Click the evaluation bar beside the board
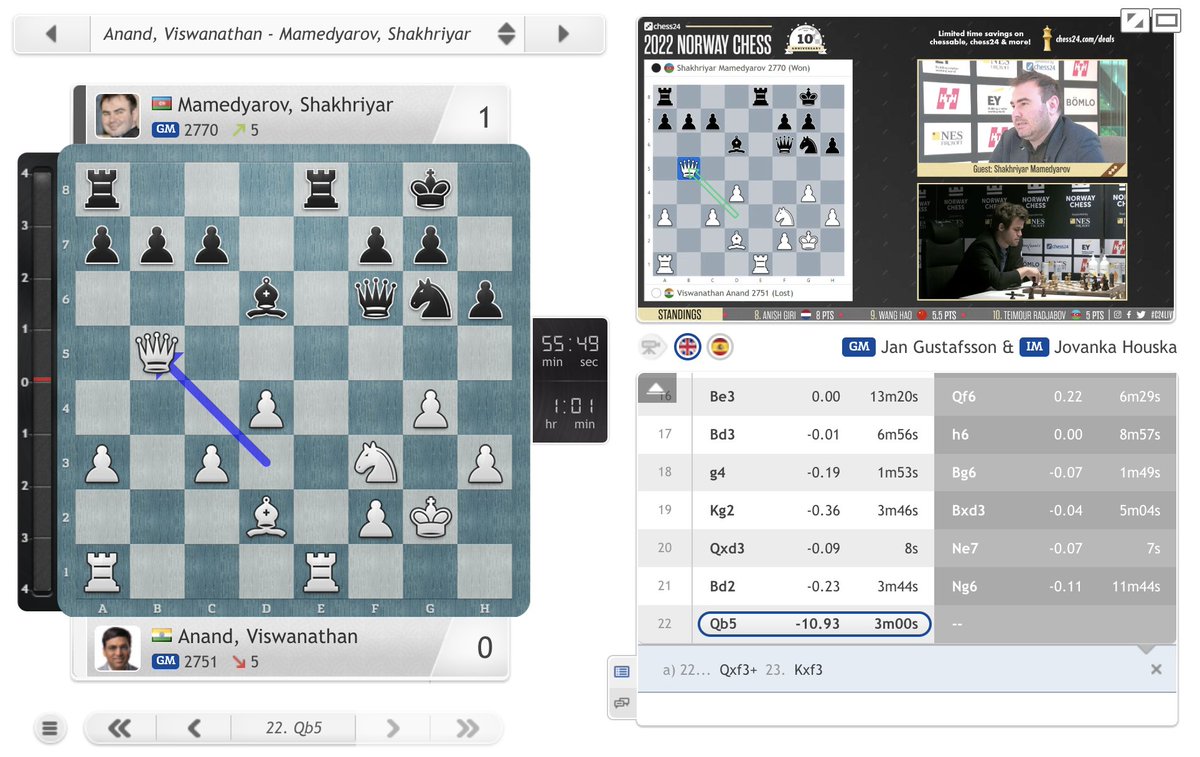The width and height of the screenshot is (1200, 757). [41, 380]
